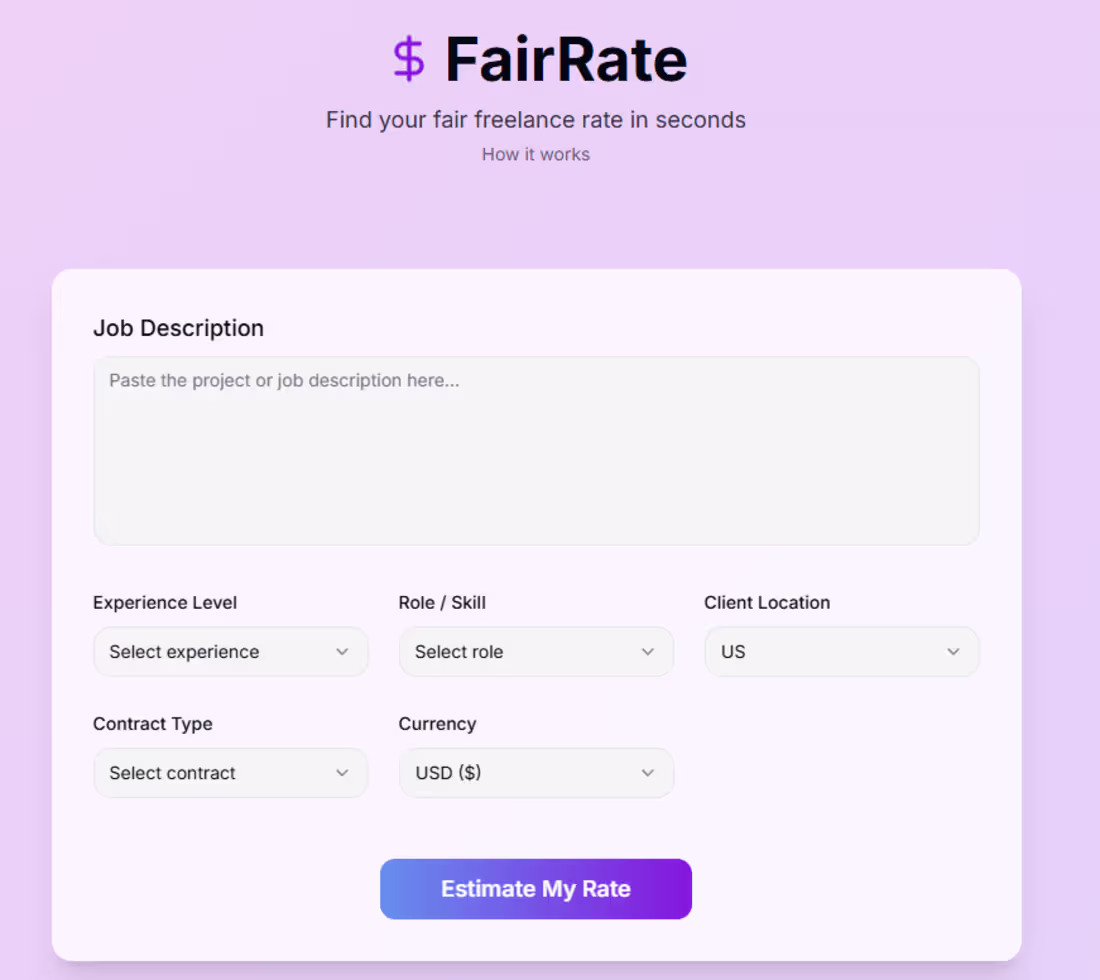1100x980 pixels.
Task: Click the chevron arrow in Role / Skill field
Action: click(648, 652)
